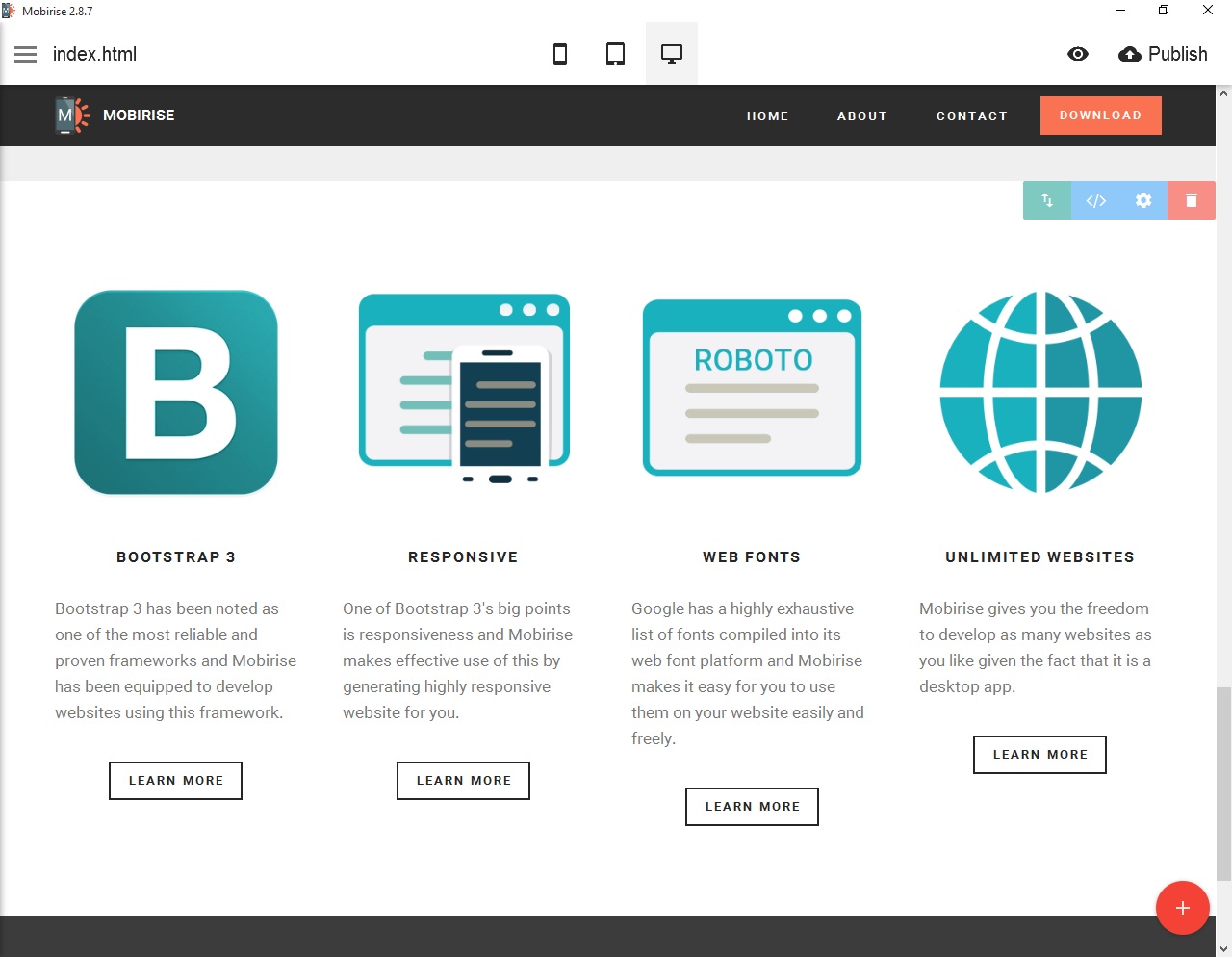Add a new block with the red plus button
The height and width of the screenshot is (957, 1232).
pyautogui.click(x=1182, y=907)
